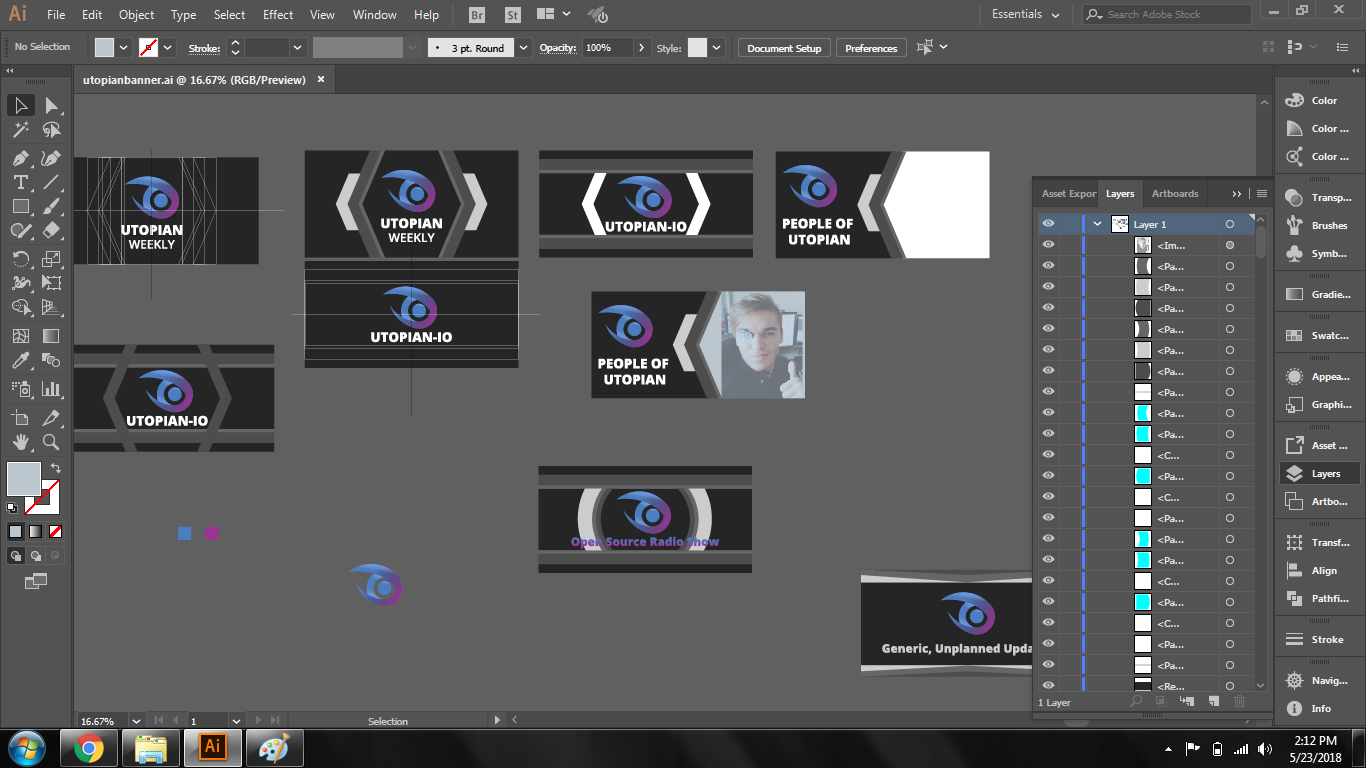1366x768 pixels.
Task: Open the 3 pt. Round brush dropdown
Action: (524, 47)
